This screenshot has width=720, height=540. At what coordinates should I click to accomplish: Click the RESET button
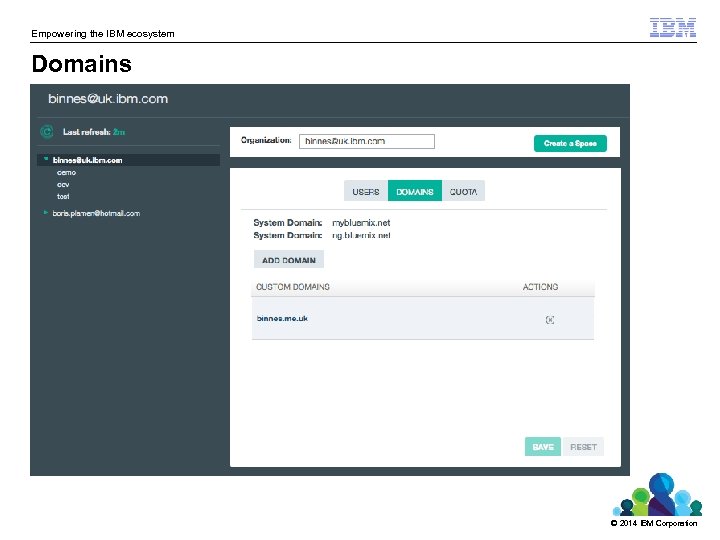pos(583,446)
